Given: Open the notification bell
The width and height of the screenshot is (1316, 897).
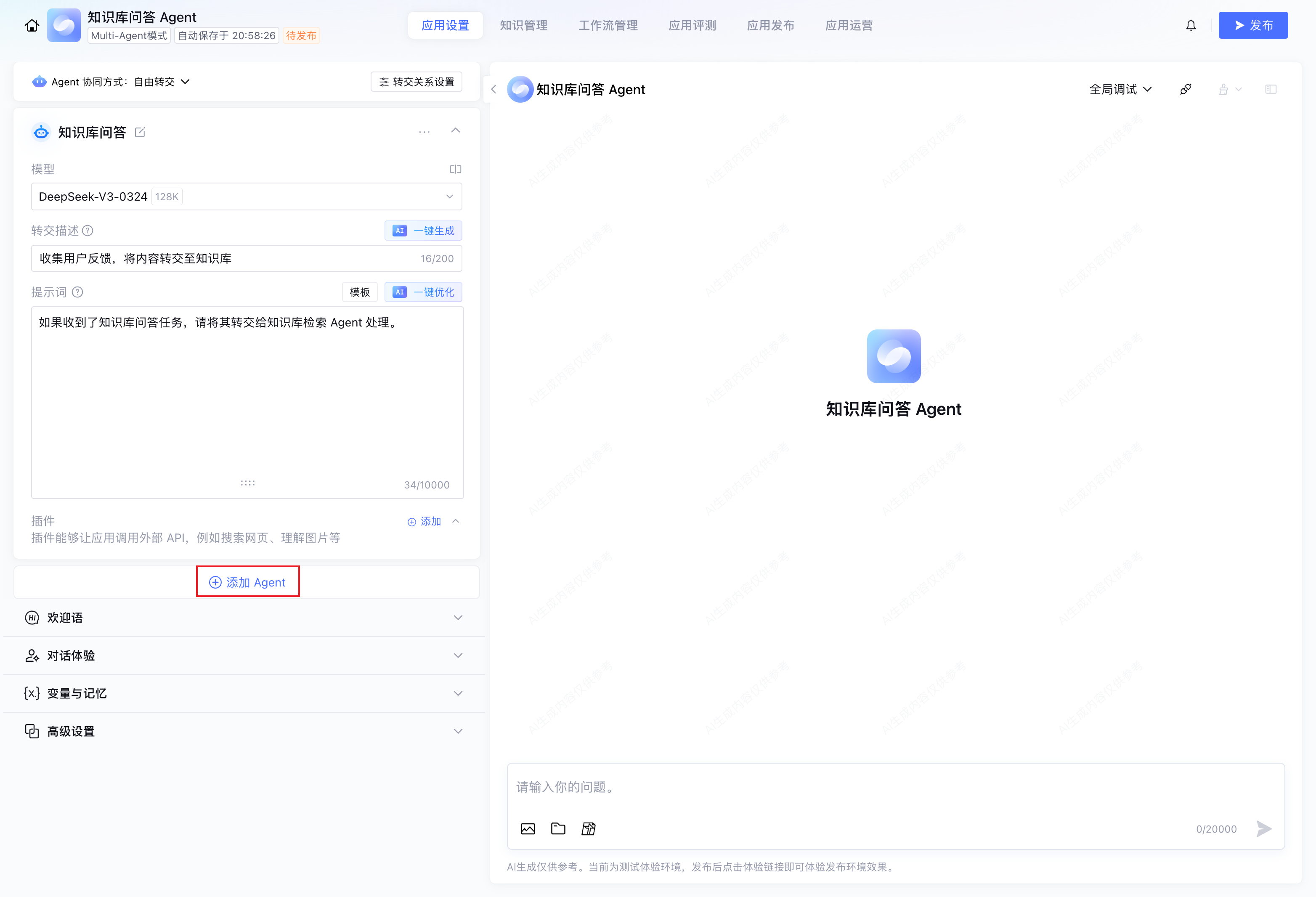Looking at the screenshot, I should pos(1191,26).
